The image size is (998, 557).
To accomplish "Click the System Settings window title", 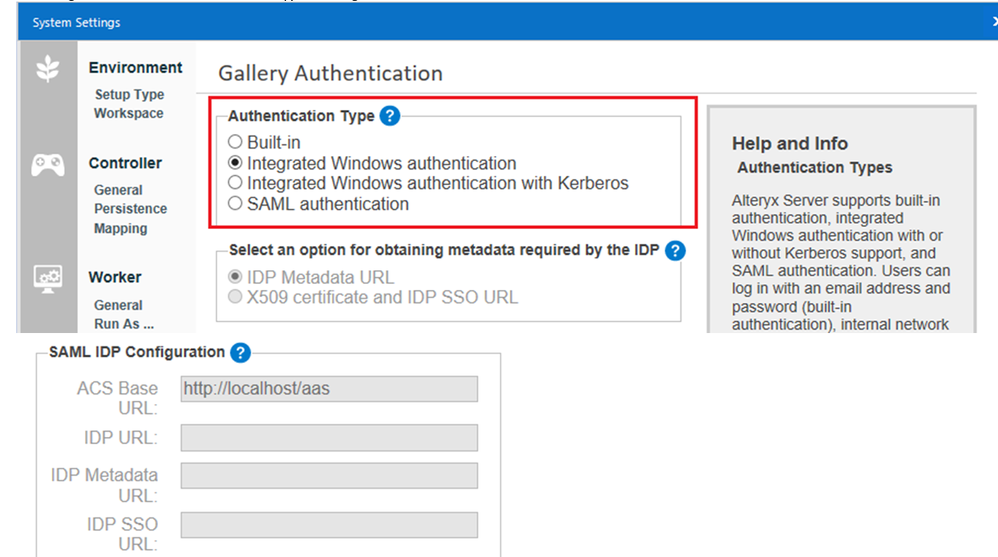I will [76, 22].
